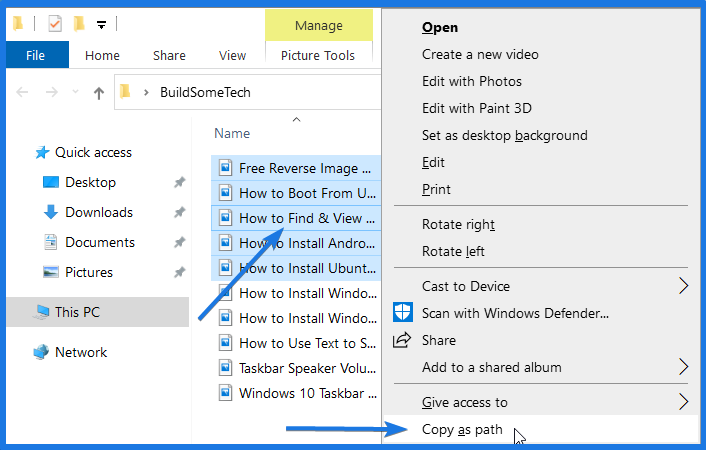Choose Open from the context menu

coord(440,27)
